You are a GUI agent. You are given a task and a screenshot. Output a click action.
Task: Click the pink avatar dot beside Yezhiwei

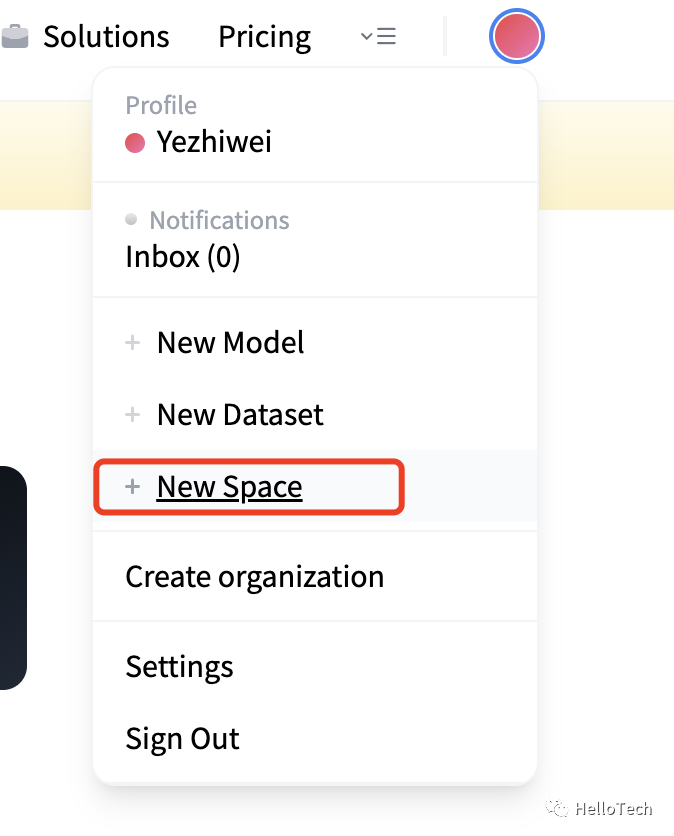point(135,143)
